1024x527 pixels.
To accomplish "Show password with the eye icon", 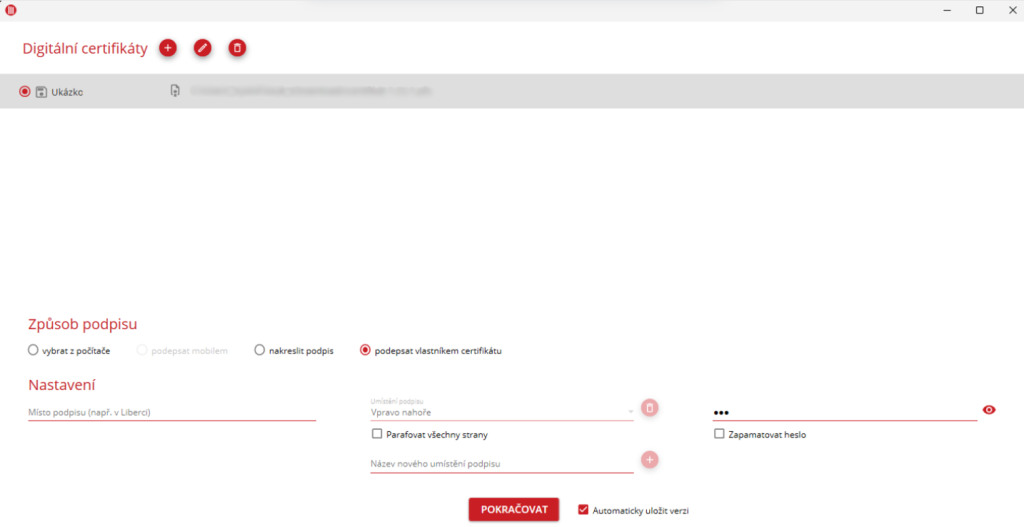I will coord(990,410).
